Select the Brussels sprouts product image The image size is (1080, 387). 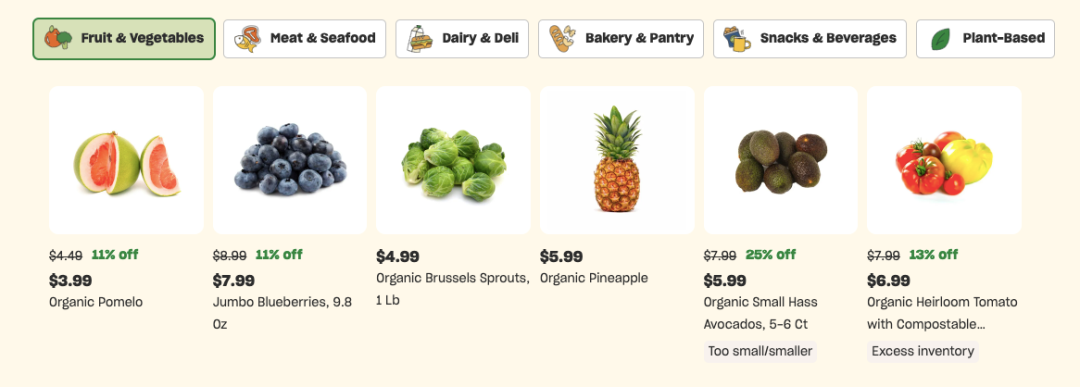tap(453, 160)
